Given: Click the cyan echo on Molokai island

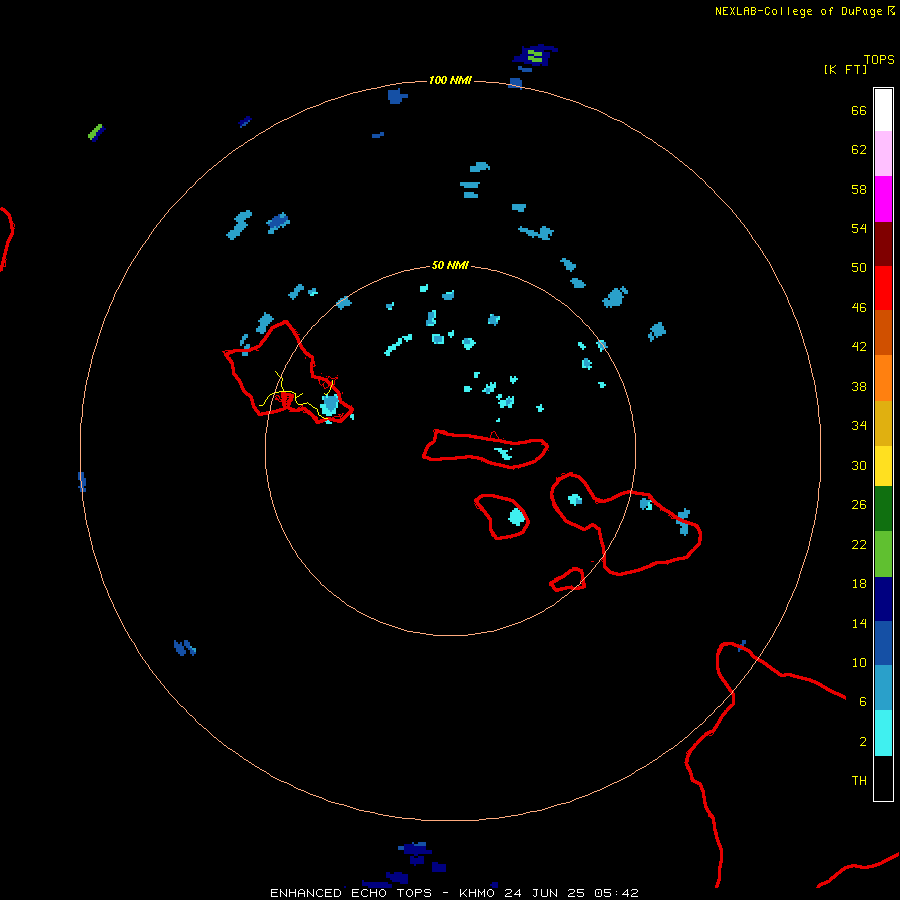Looking at the screenshot, I should [504, 453].
